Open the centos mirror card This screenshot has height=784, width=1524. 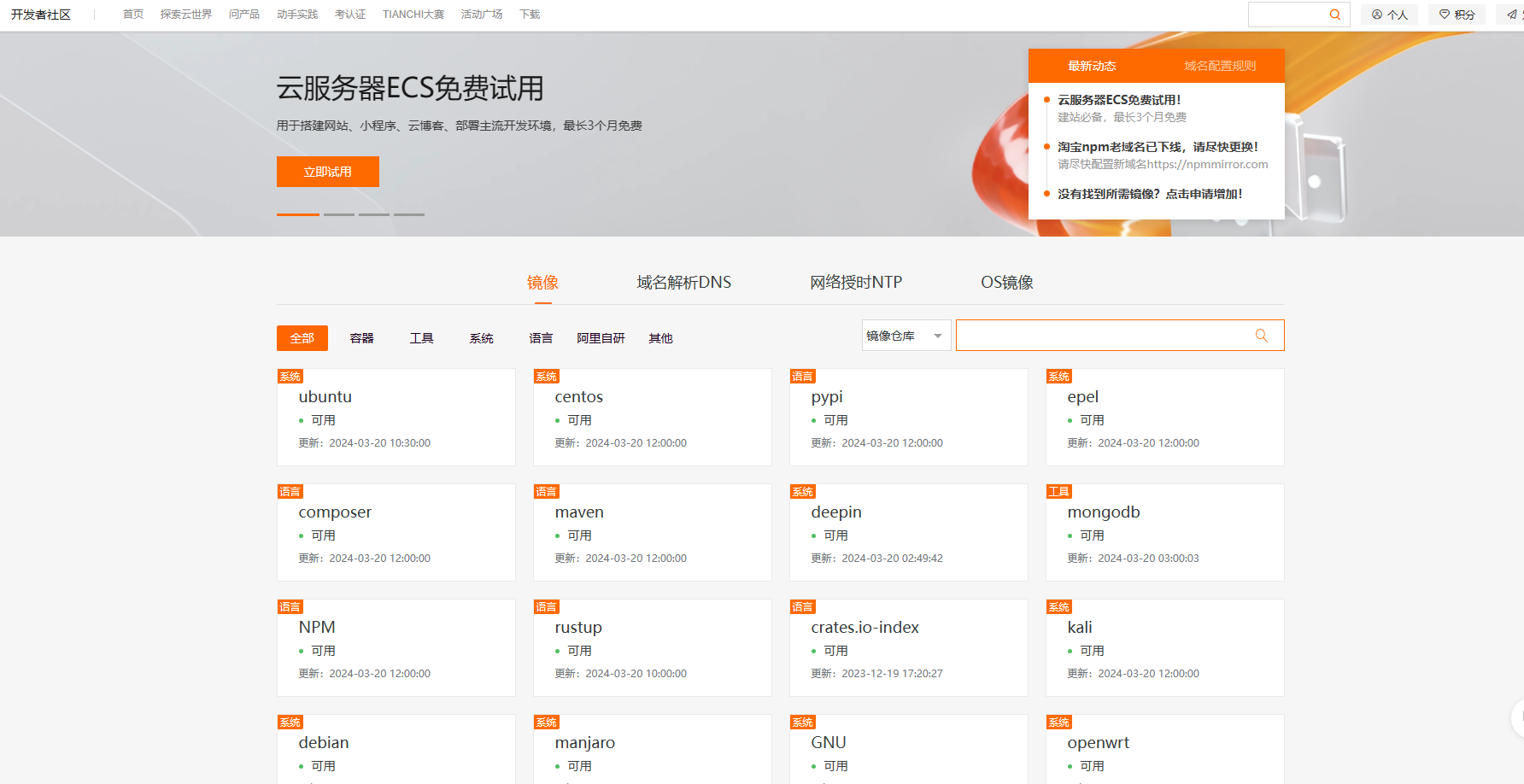653,418
